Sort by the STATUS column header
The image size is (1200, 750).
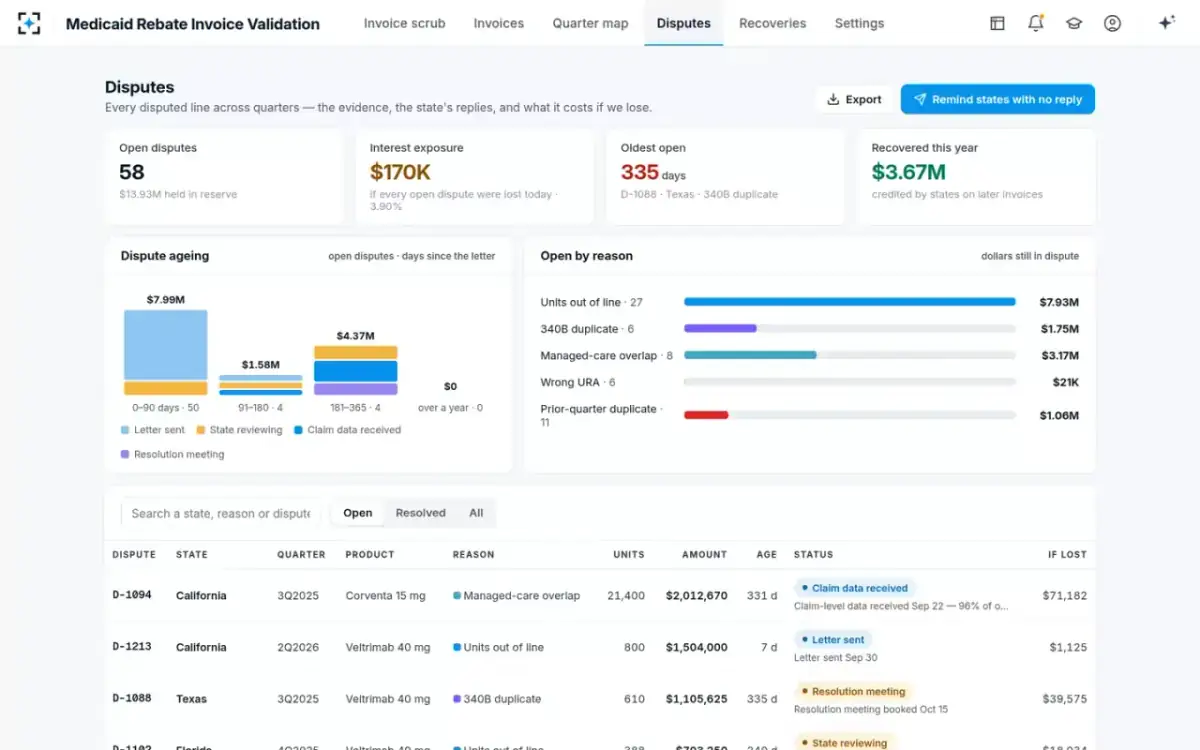[x=813, y=554]
